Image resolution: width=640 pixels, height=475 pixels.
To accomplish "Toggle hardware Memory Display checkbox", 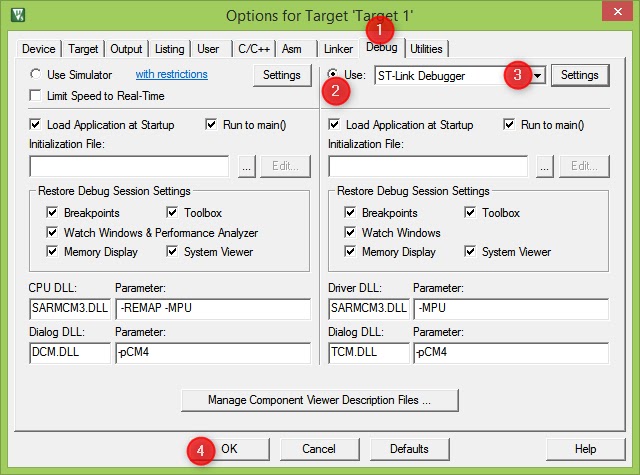I will [x=350, y=251].
